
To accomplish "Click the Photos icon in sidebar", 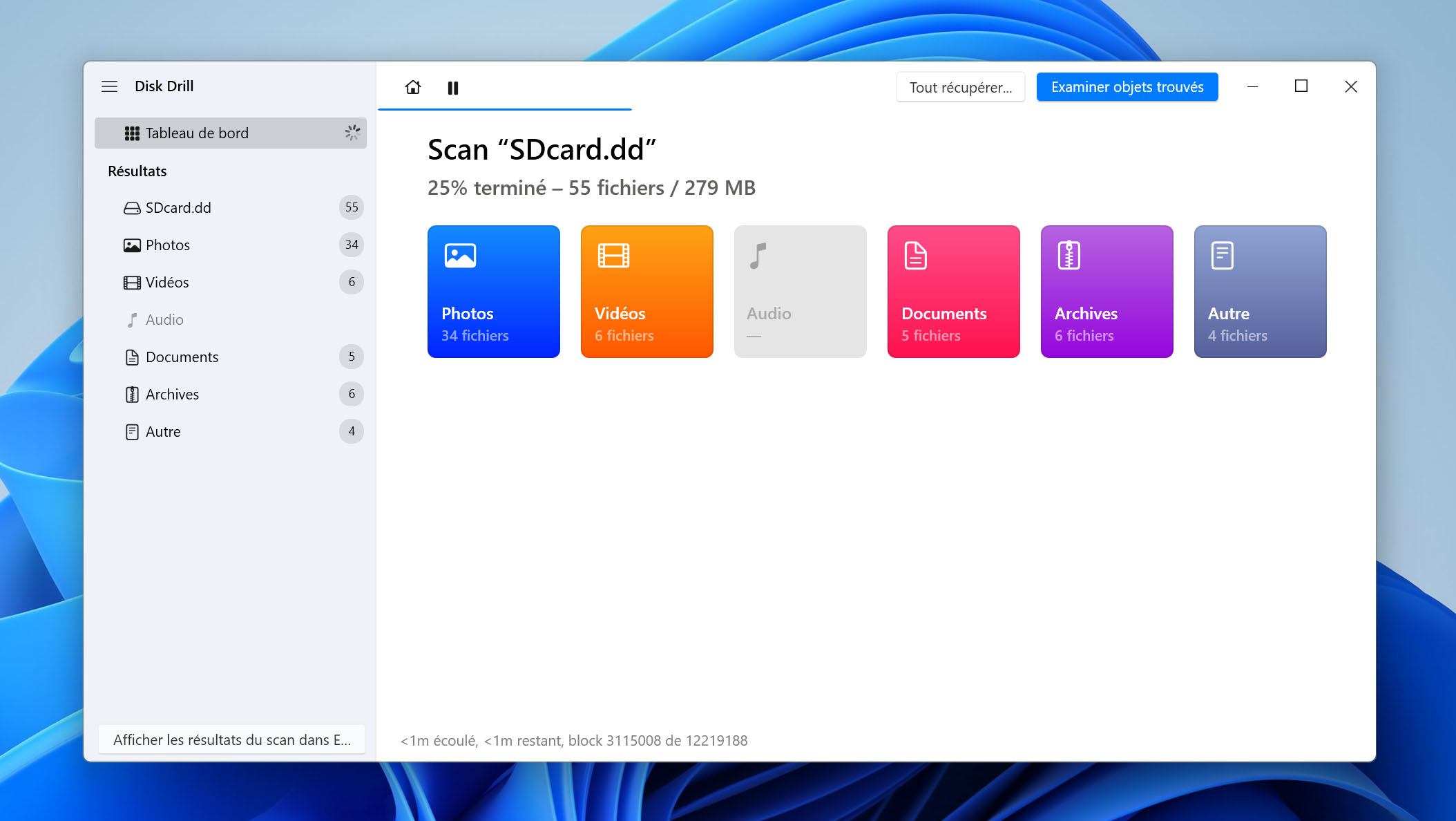I will coord(132,245).
